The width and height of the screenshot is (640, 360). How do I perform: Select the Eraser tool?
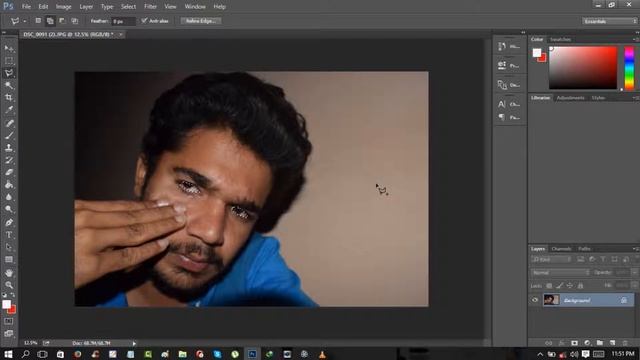click(9, 172)
